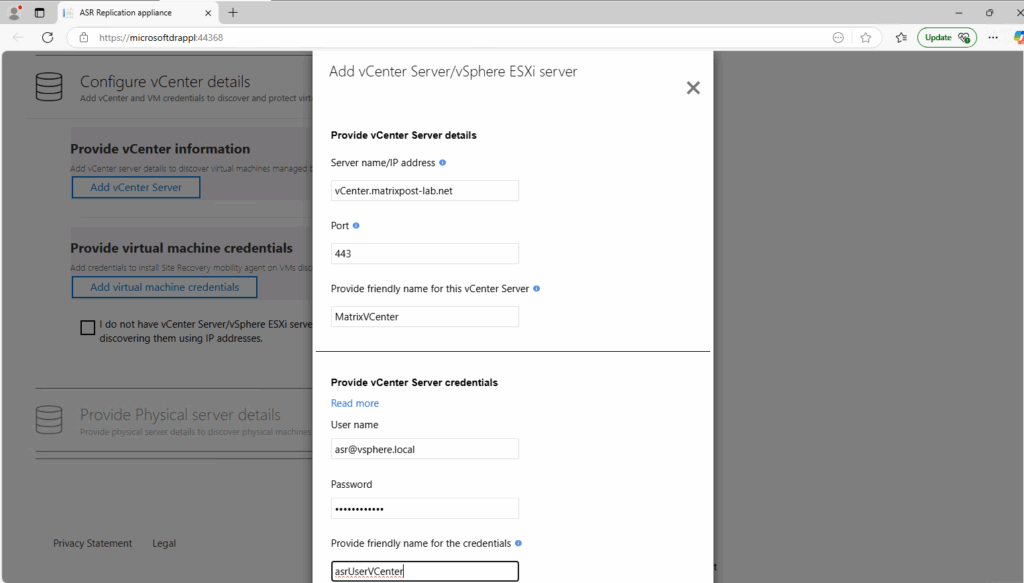The height and width of the screenshot is (583, 1024).
Task: Click Provide virtual machine credentials heading
Action: click(182, 248)
